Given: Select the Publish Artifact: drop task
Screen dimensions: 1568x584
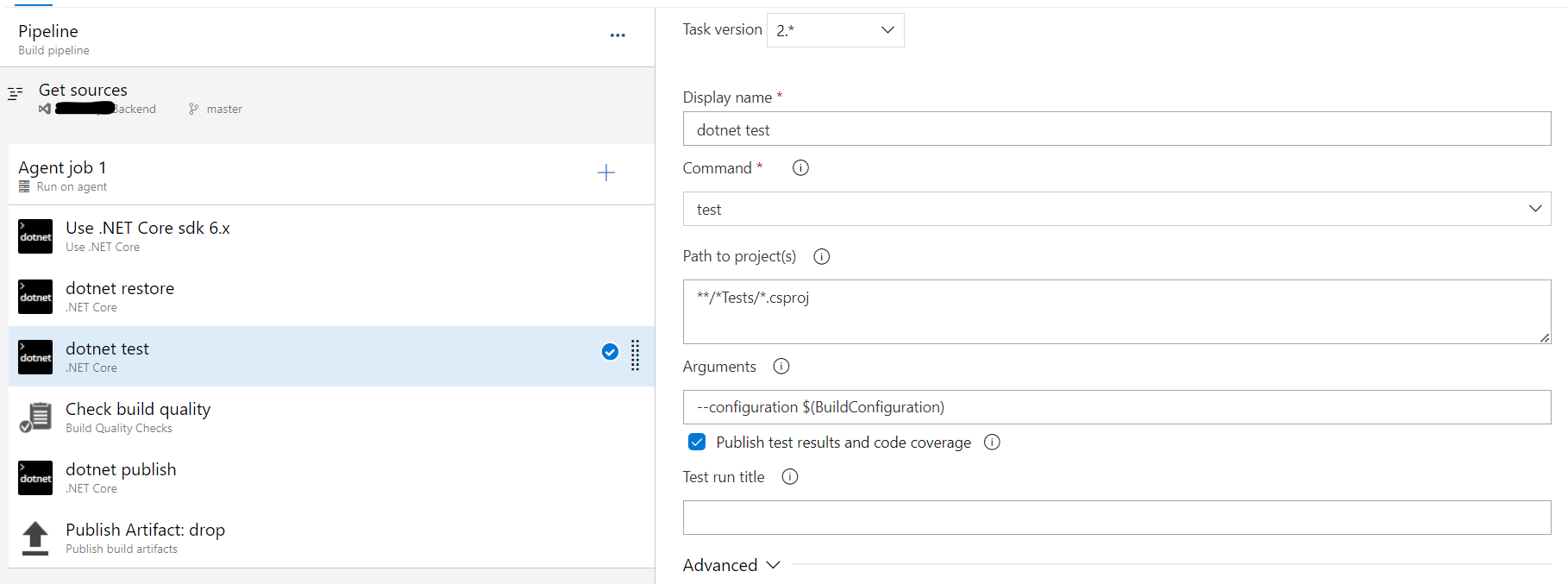Looking at the screenshot, I should [x=331, y=538].
